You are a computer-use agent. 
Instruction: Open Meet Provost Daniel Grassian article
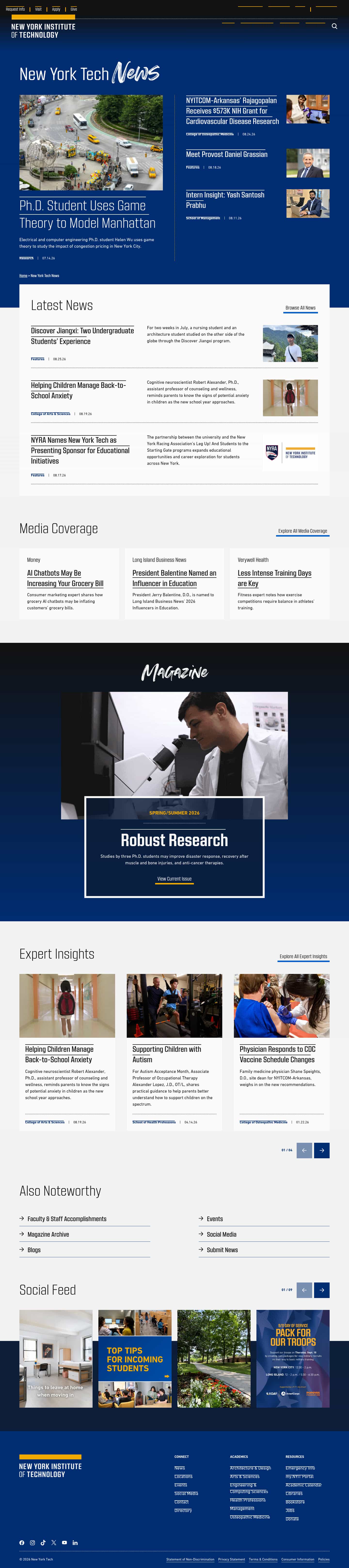(227, 154)
